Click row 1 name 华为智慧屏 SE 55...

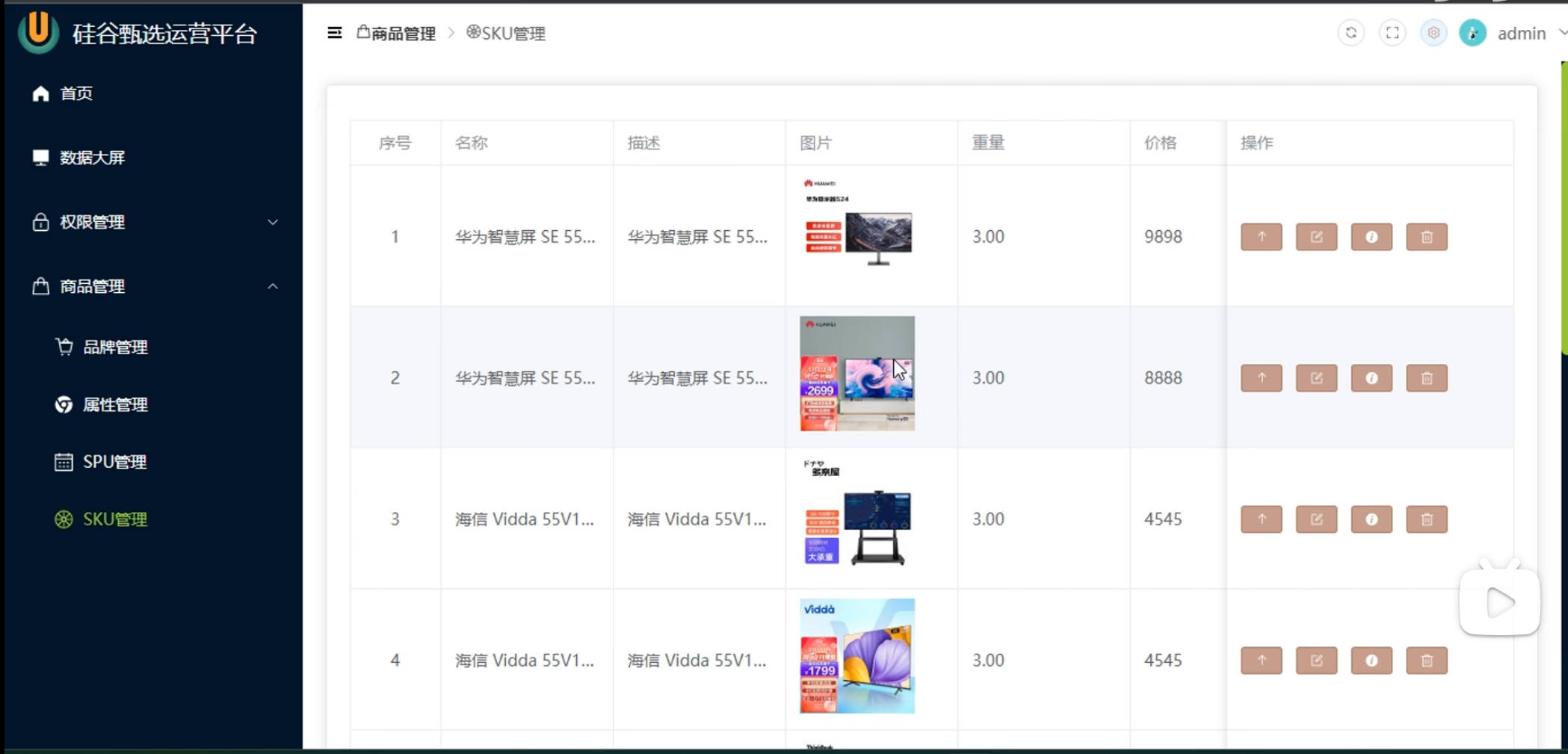525,237
